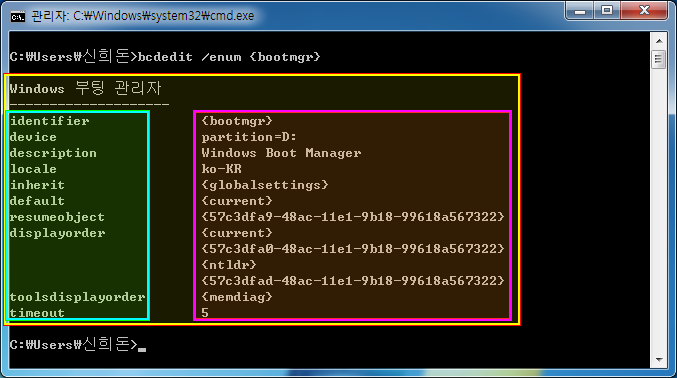Click the '{ntldr}' value
The width and height of the screenshot is (677, 378).
tap(229, 265)
